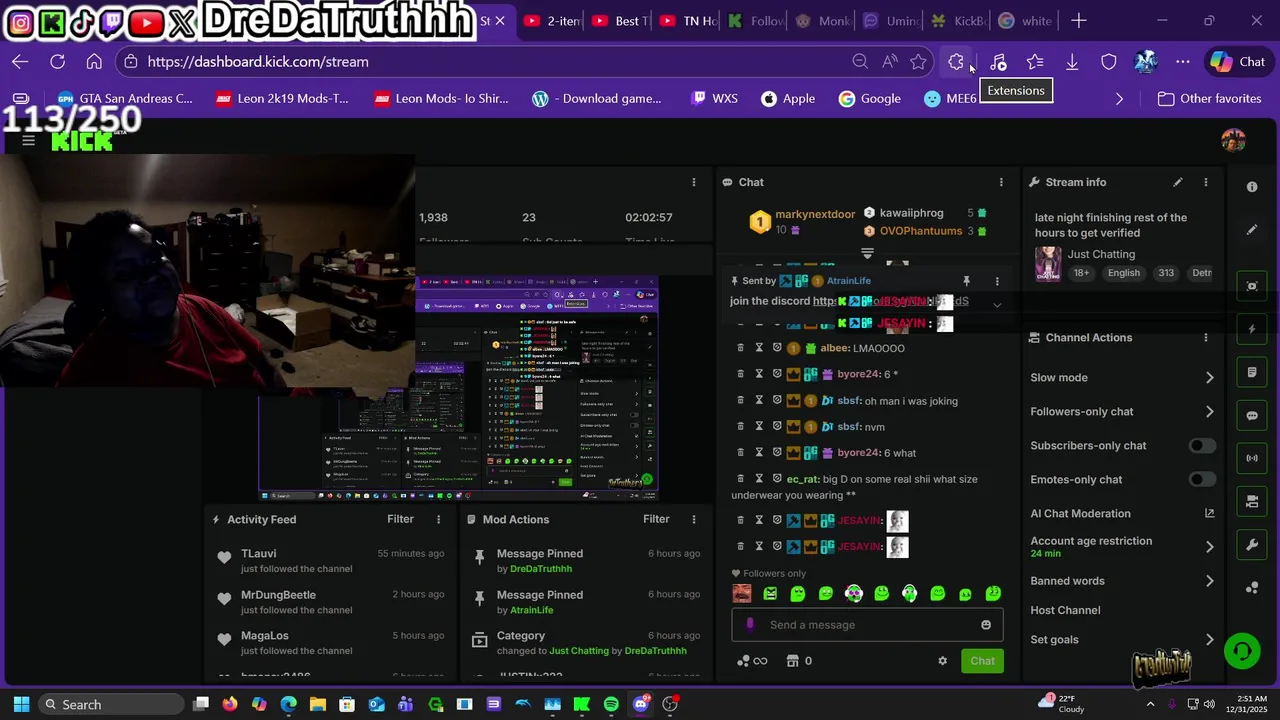Add page to favorites star icon
Image resolution: width=1280 pixels, height=720 pixels.
coord(918,62)
